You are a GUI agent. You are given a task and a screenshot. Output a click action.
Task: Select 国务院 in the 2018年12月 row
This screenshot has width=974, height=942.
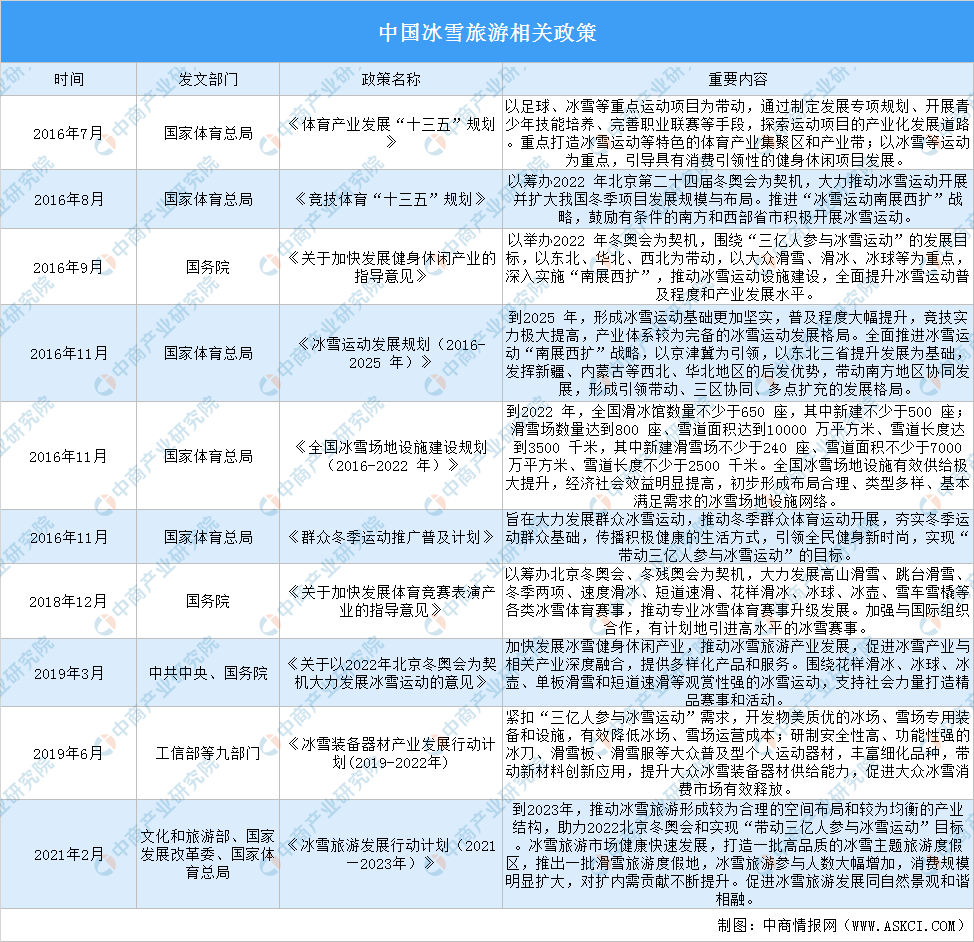click(207, 601)
